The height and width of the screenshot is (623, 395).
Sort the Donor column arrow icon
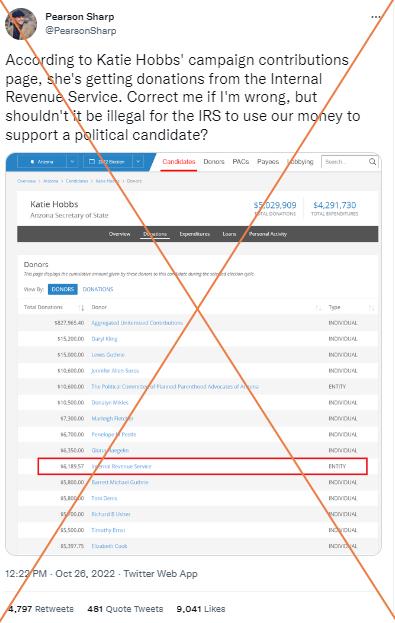pyautogui.click(x=318, y=308)
